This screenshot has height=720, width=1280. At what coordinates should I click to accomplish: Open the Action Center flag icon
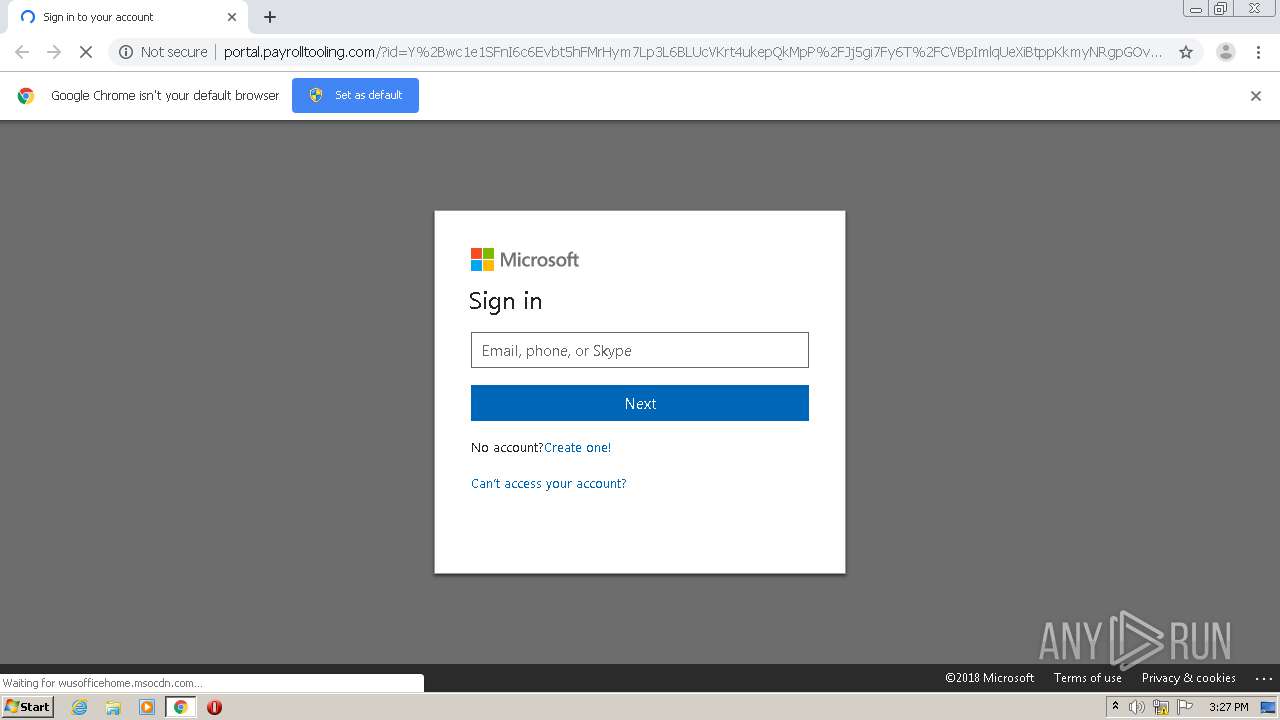(x=1185, y=707)
